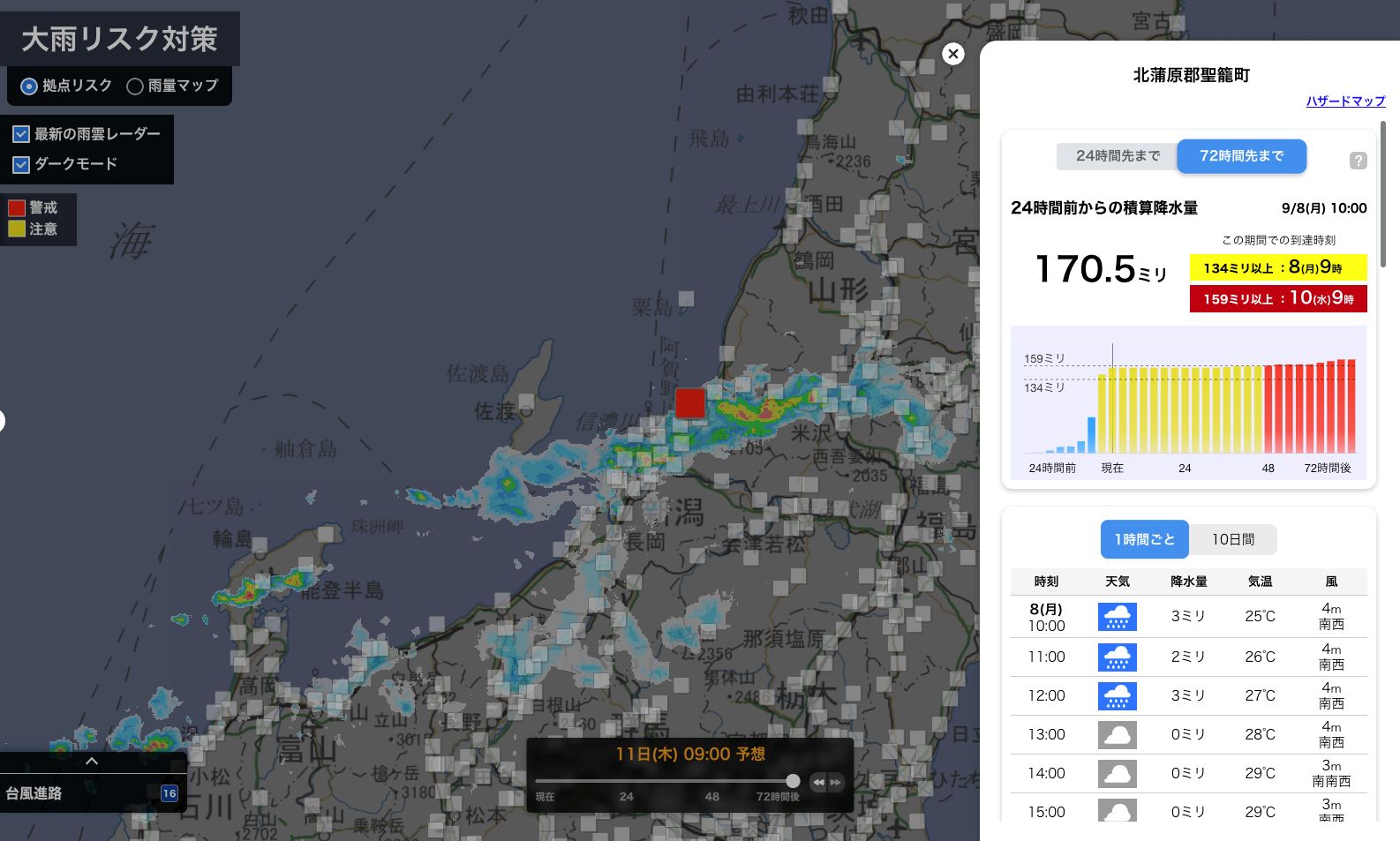Click the gray question mark help icon

tap(1358, 161)
